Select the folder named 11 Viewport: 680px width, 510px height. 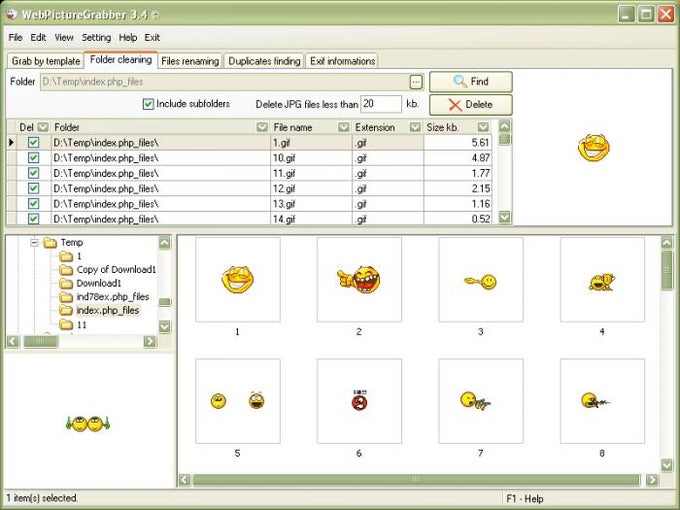81,324
